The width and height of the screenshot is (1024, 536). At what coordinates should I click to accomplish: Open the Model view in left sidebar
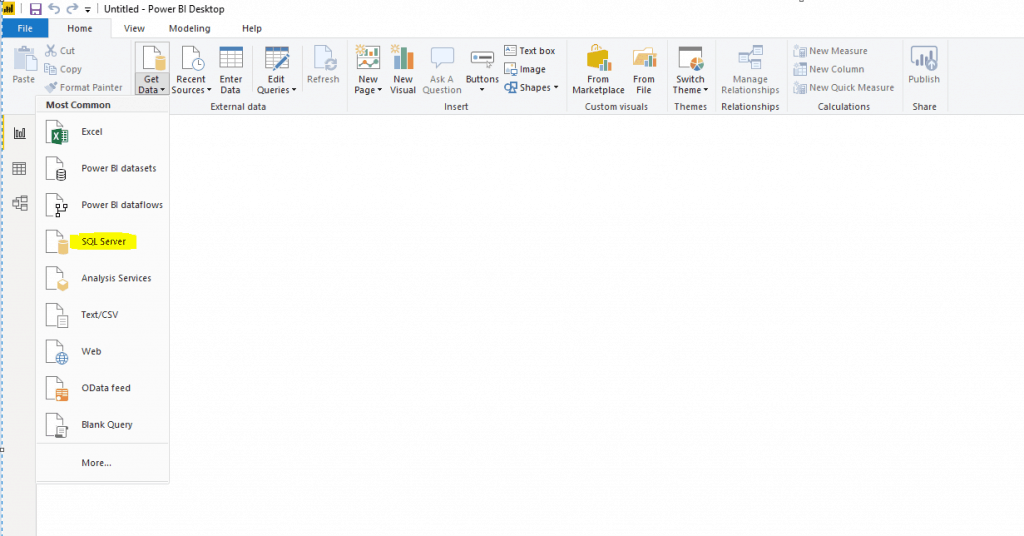(x=19, y=203)
